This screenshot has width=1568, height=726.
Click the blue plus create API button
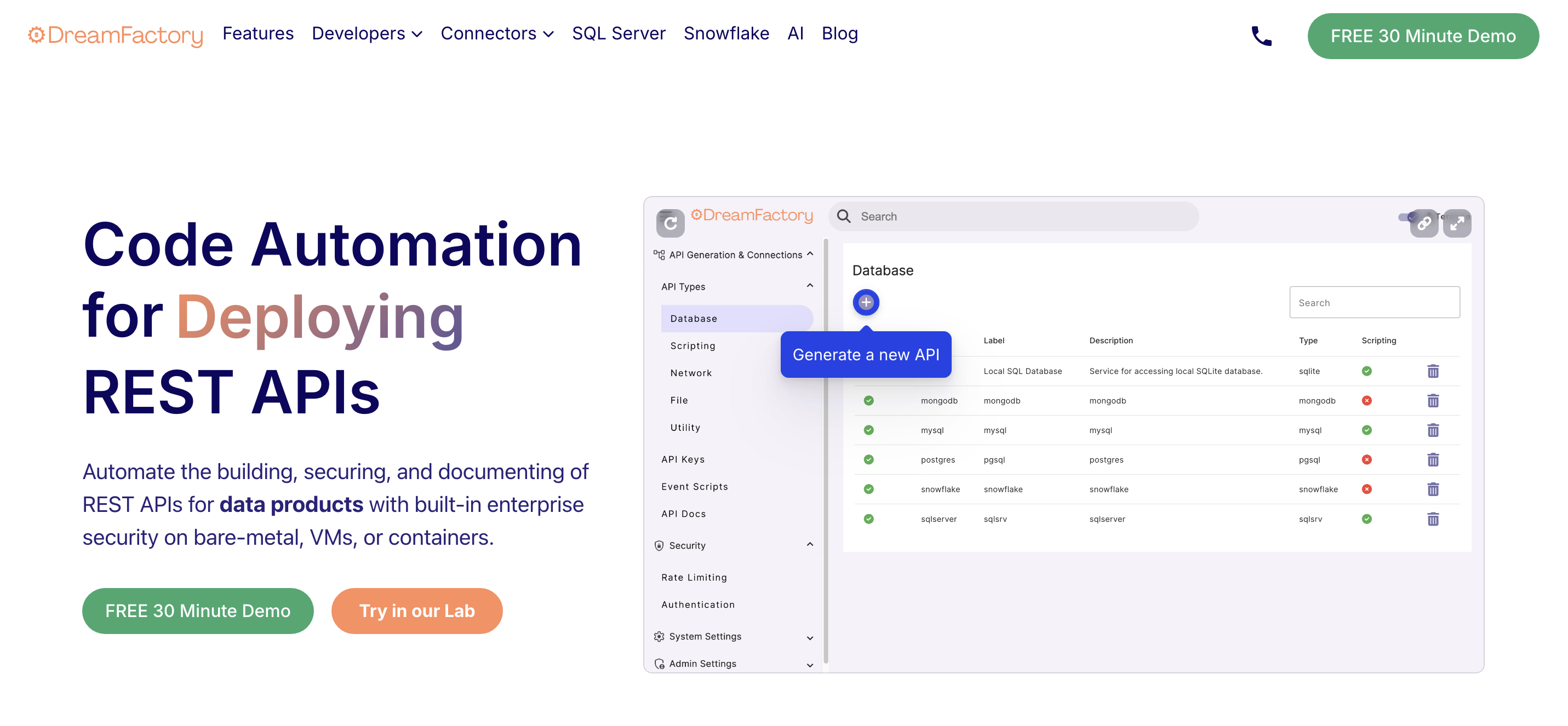tap(866, 302)
